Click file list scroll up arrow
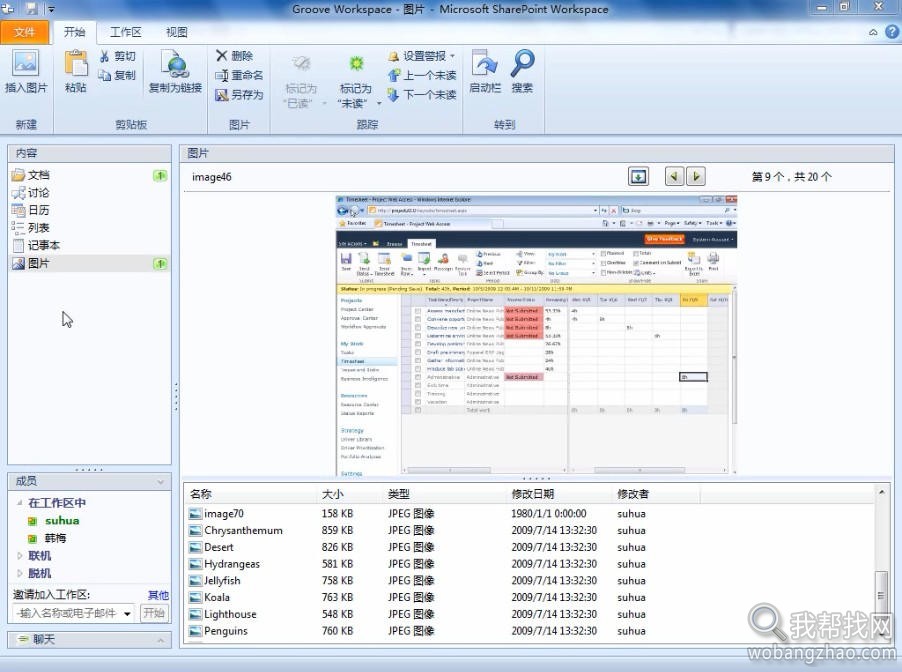 click(x=881, y=492)
